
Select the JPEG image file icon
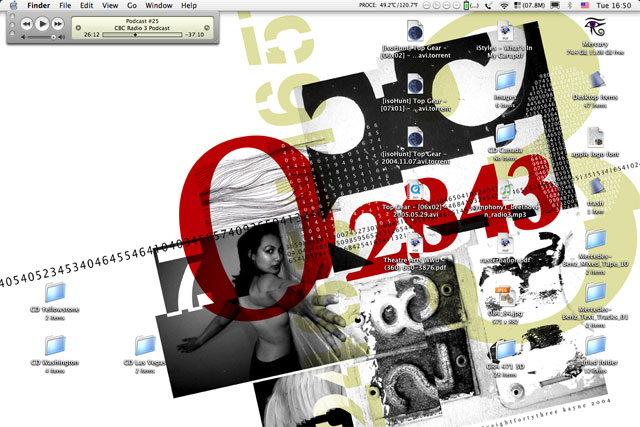pyautogui.click(x=505, y=297)
